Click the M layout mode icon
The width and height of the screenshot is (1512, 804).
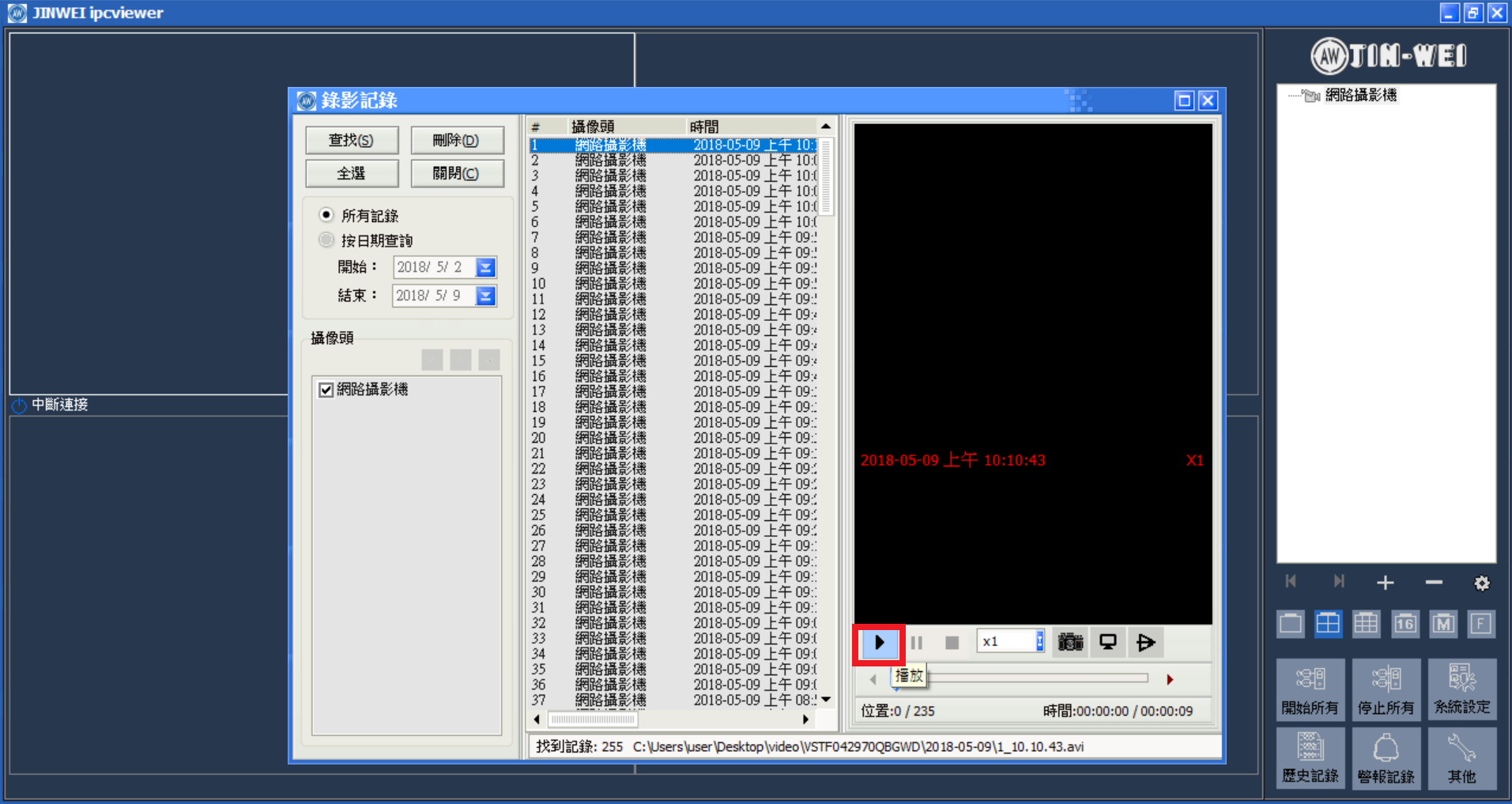[x=1443, y=624]
